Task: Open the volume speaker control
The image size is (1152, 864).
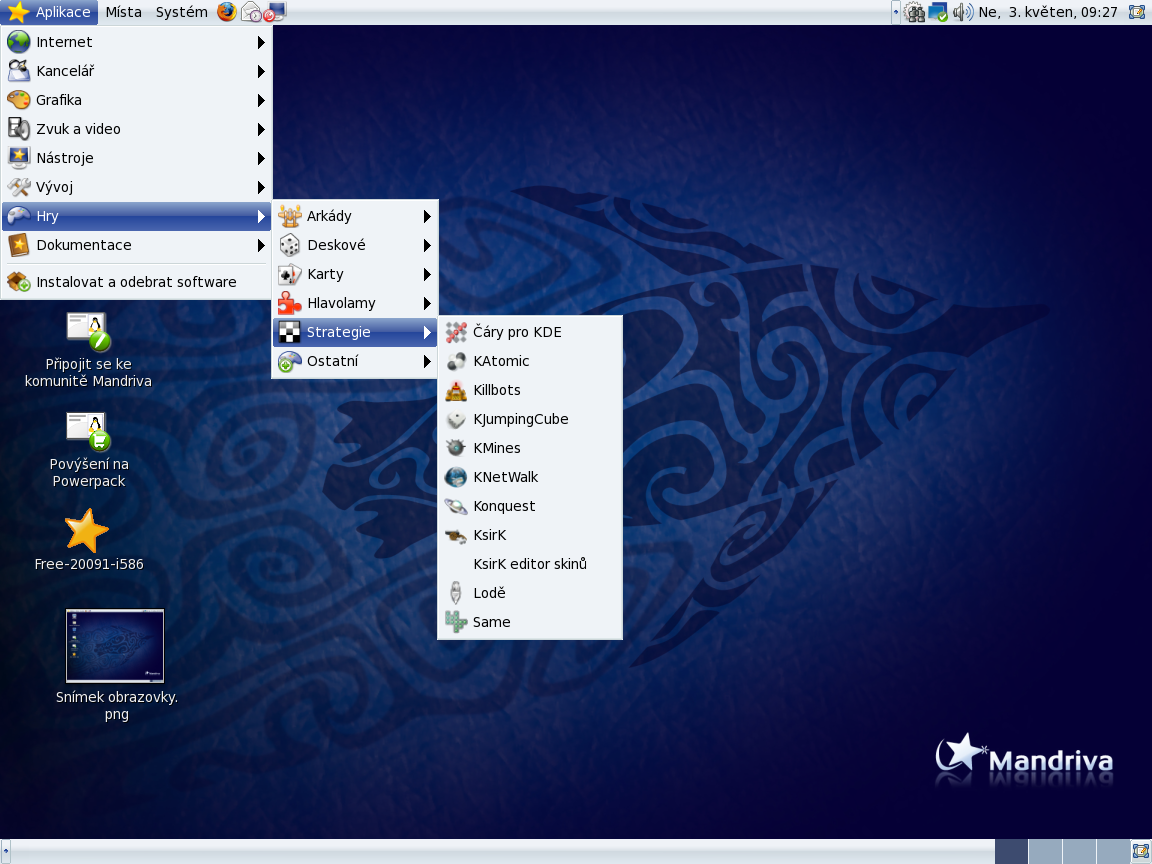Action: [962, 12]
